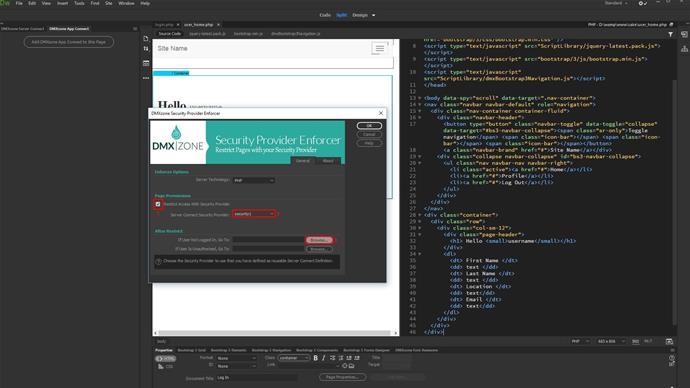690x388 pixels.
Task: Click Help in Security Provider Enforcer dialog
Action: (x=369, y=143)
